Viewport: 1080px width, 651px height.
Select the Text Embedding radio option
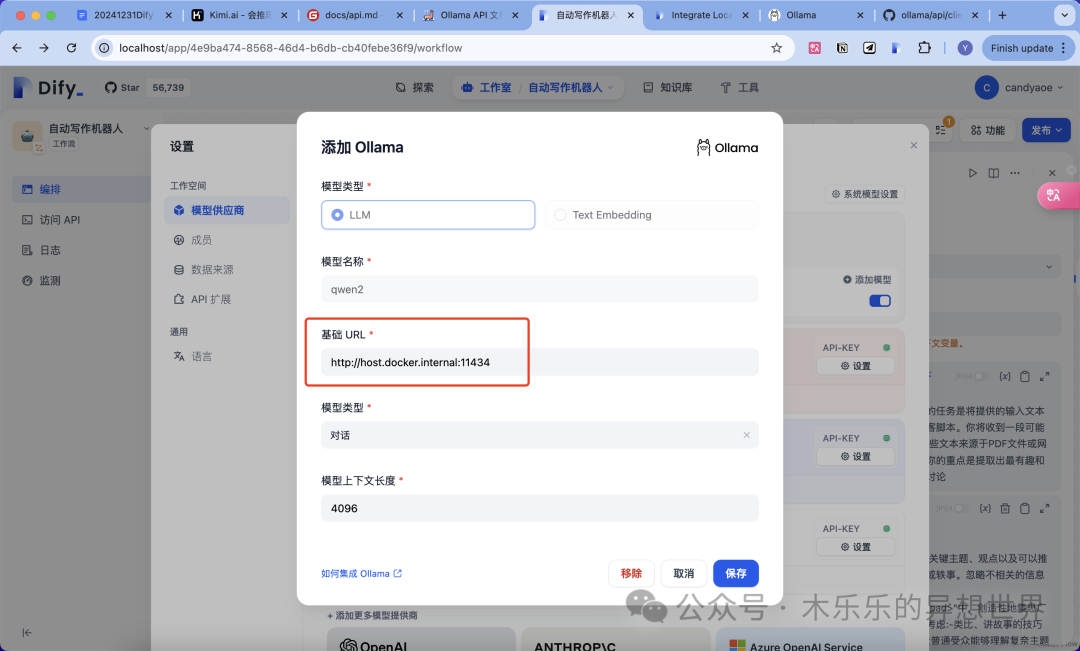click(x=651, y=215)
